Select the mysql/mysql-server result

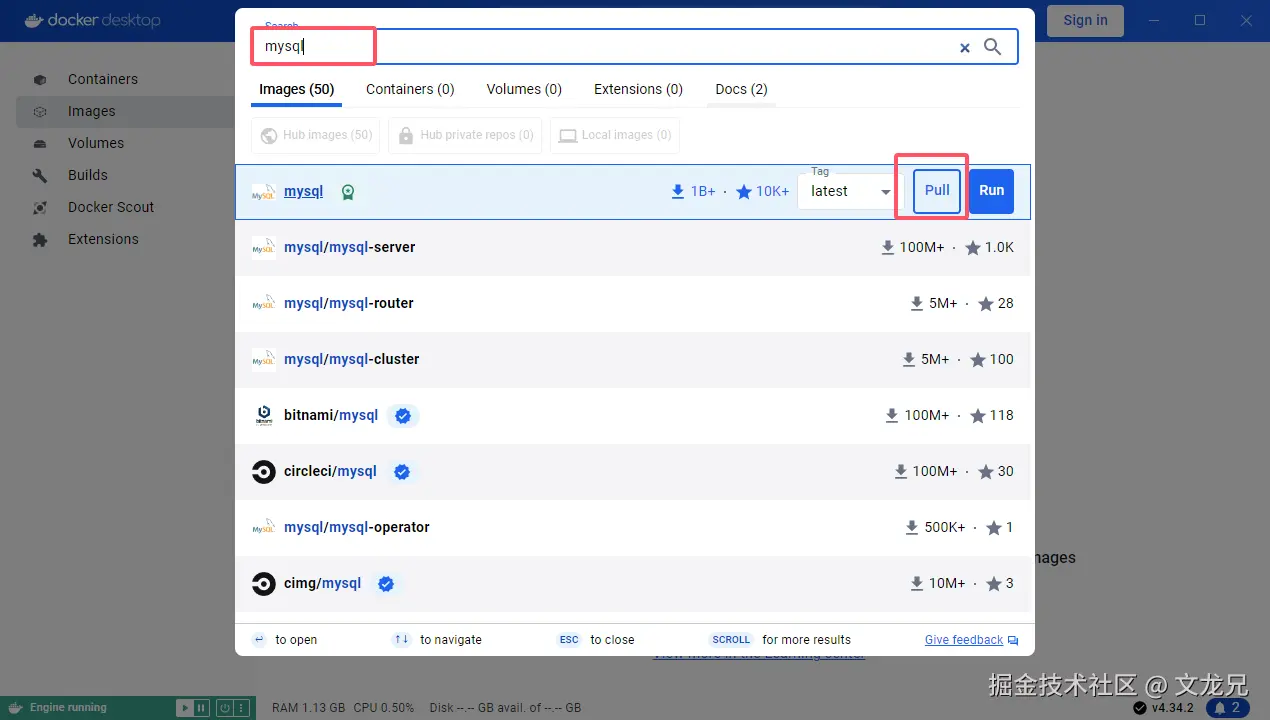pyautogui.click(x=633, y=247)
